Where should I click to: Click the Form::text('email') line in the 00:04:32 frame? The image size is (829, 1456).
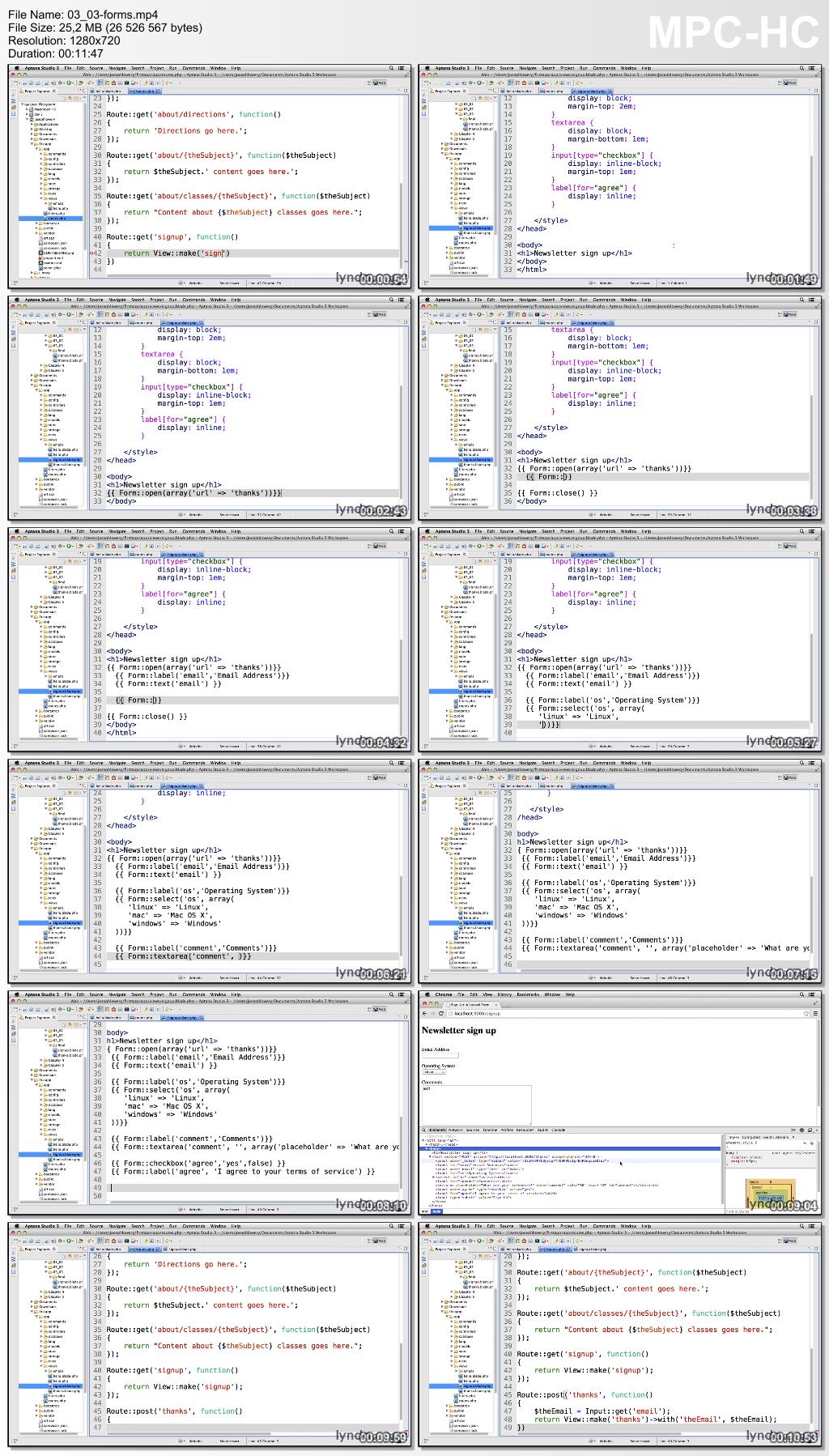[168, 683]
